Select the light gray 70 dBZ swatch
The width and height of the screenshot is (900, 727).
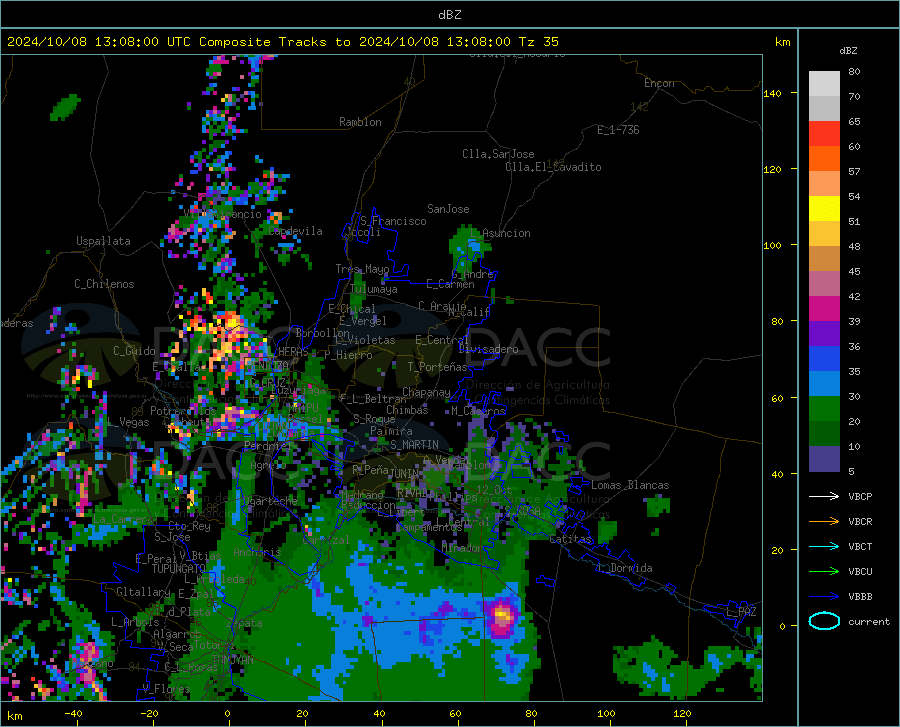pyautogui.click(x=824, y=84)
